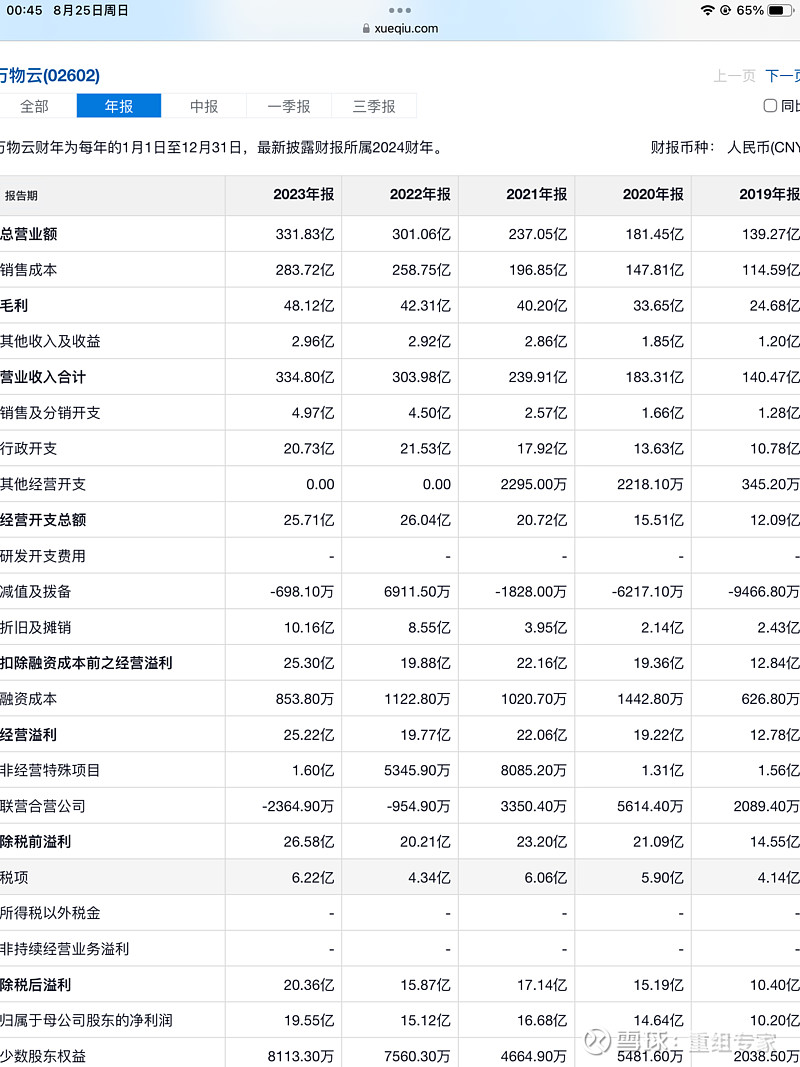Select the 联营合营公司 row label
This screenshot has height=1067, width=800.
click(43, 806)
